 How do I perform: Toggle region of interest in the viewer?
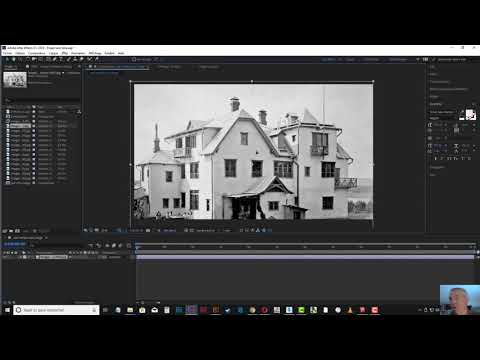(x=186, y=230)
